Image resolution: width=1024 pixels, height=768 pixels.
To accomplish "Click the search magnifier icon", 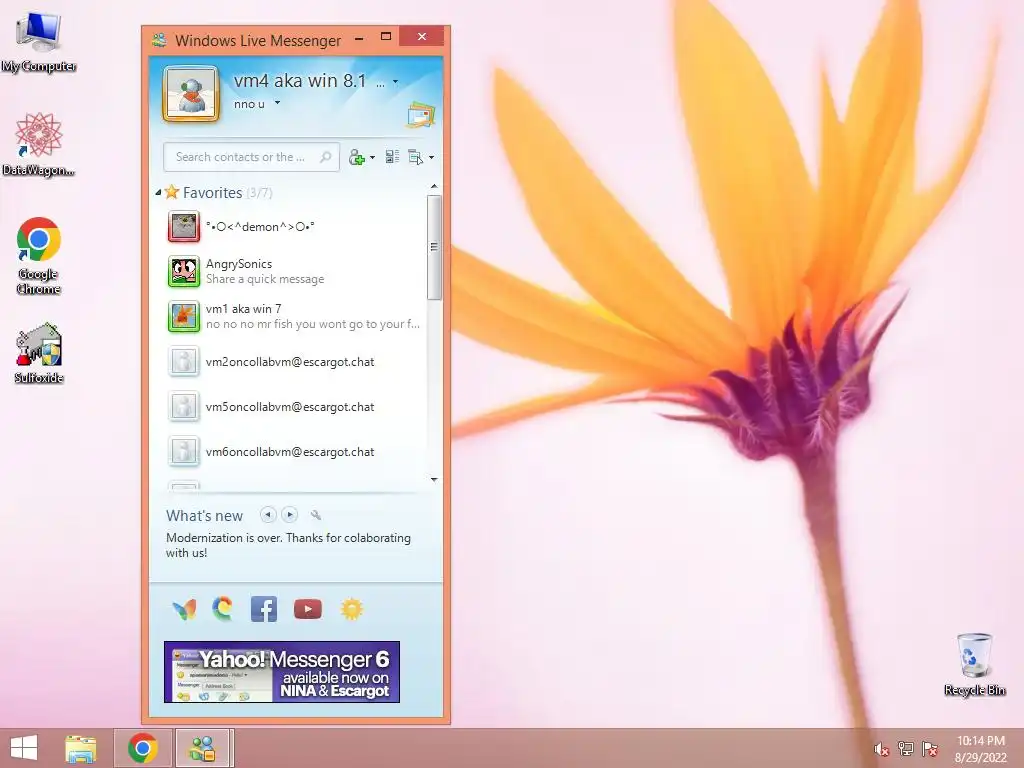I will (325, 157).
